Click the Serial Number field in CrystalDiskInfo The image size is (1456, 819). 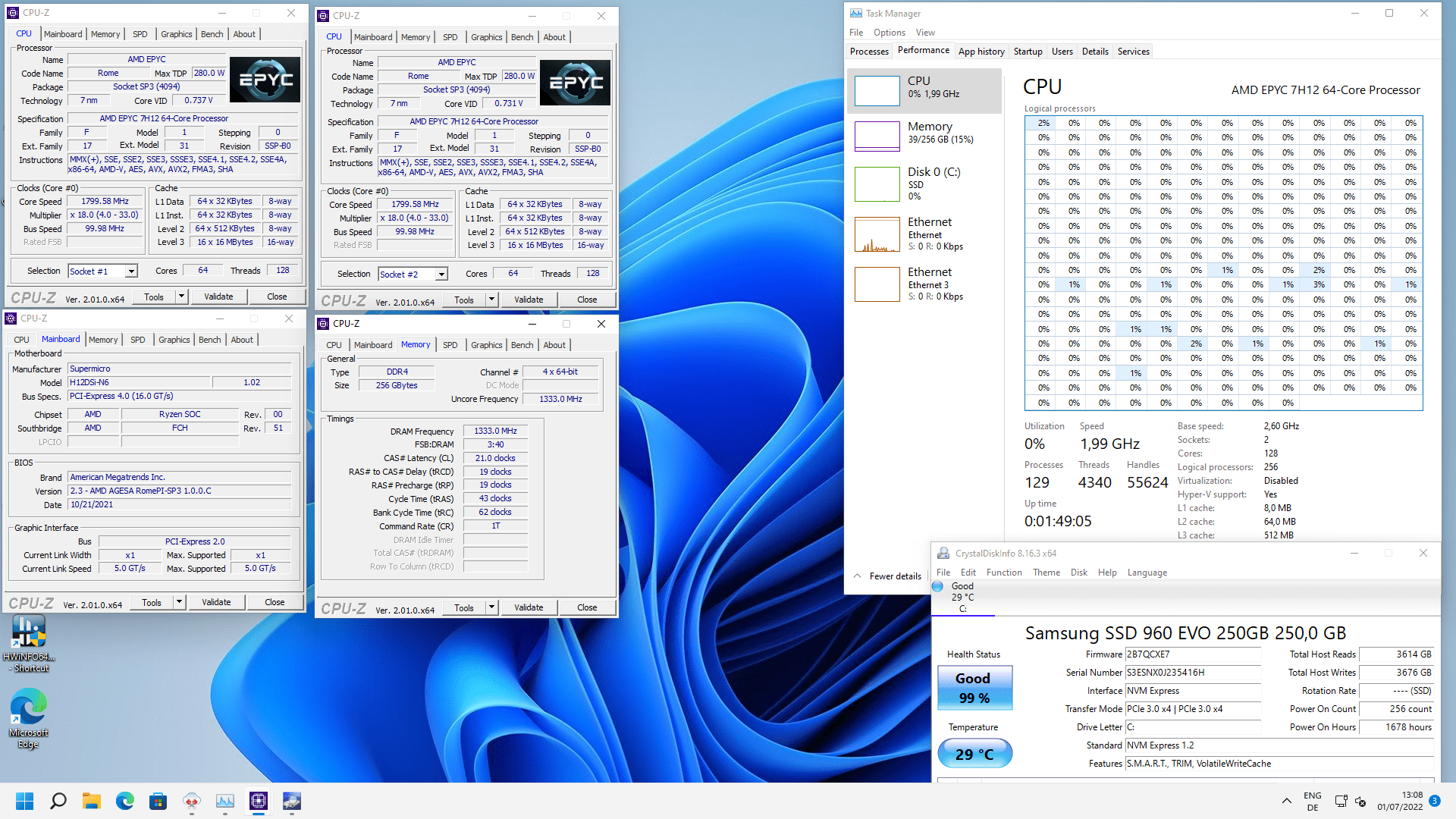pos(1192,673)
